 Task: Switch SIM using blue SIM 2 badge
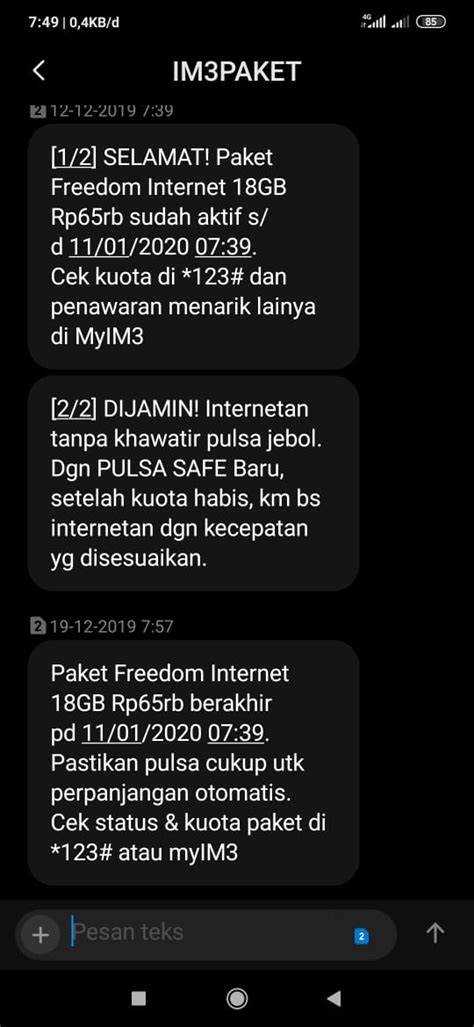point(361,937)
